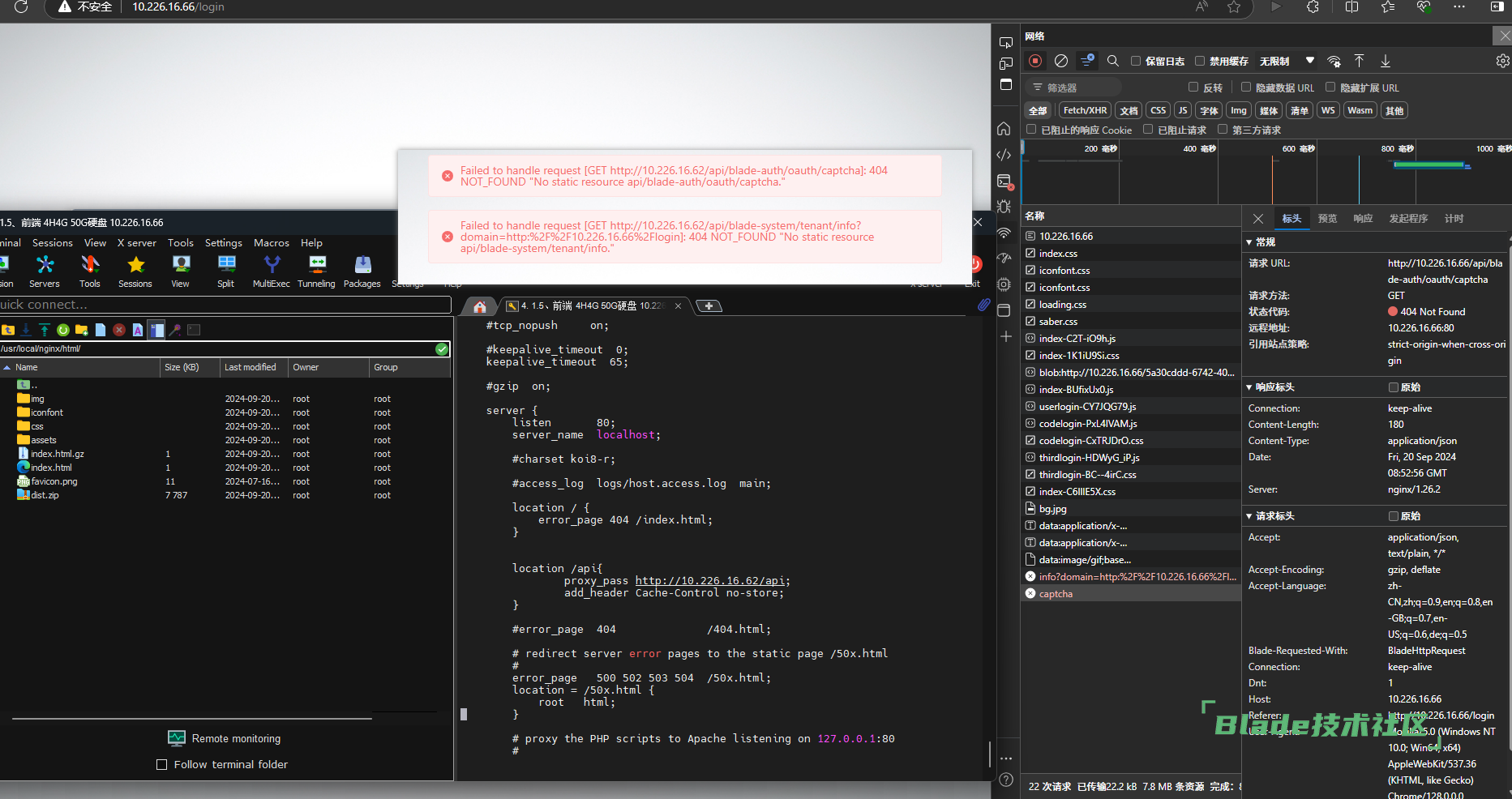Toggle blocked response cookies checkbox
The height and width of the screenshot is (799, 1512).
(1031, 129)
